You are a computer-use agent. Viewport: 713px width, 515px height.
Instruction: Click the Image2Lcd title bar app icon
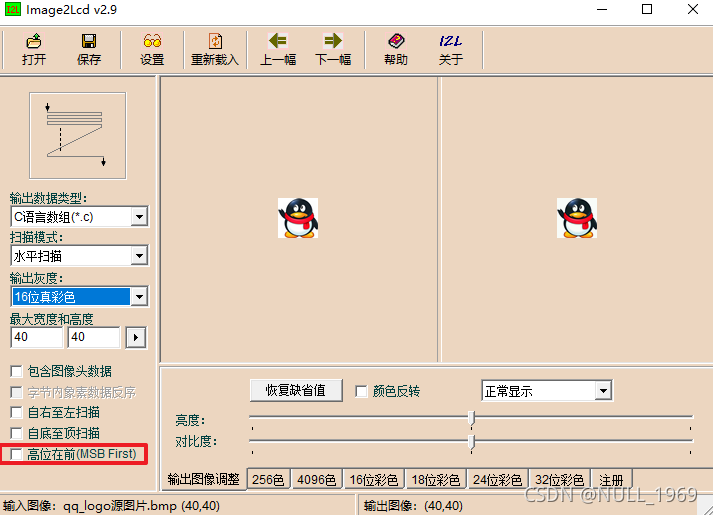point(12,9)
